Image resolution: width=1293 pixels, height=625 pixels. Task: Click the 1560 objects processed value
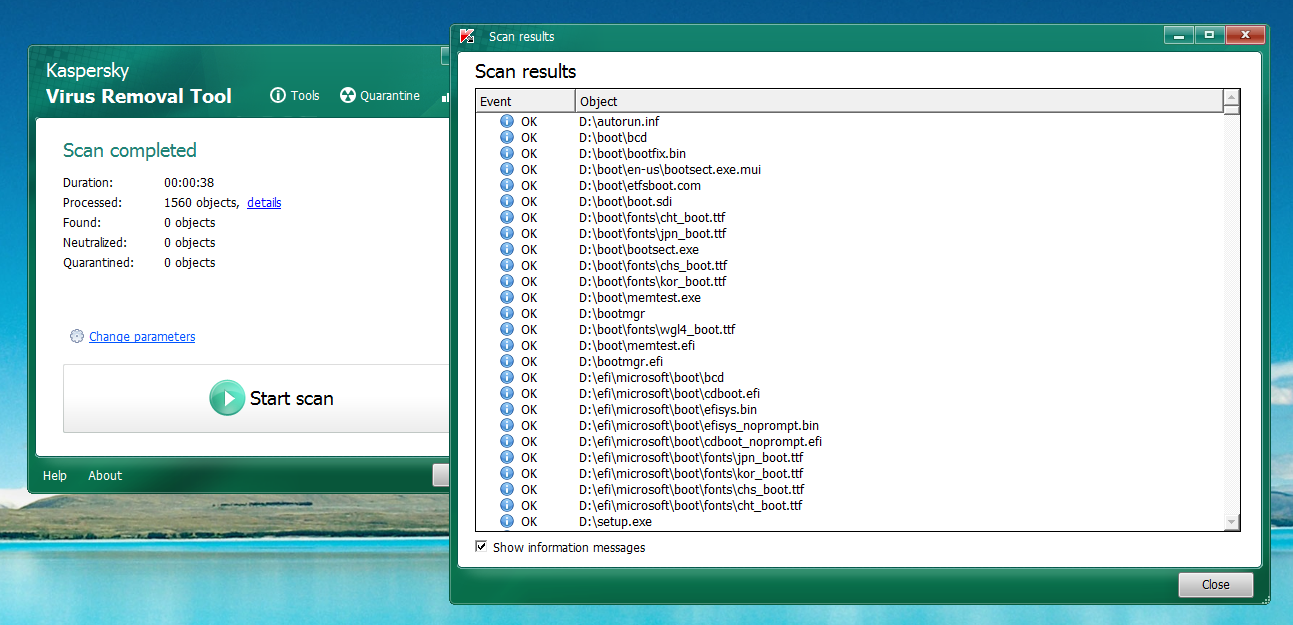201,203
